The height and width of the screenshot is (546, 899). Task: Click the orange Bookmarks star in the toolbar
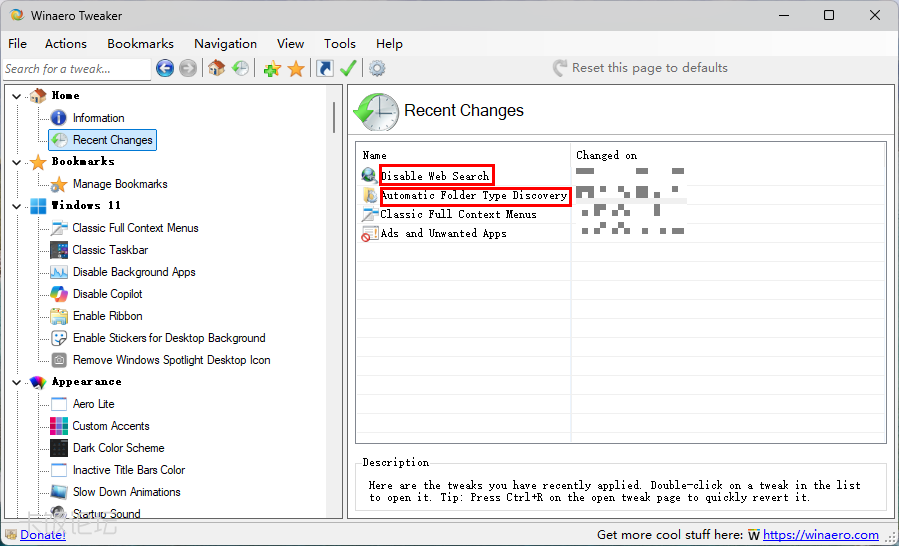pos(296,68)
